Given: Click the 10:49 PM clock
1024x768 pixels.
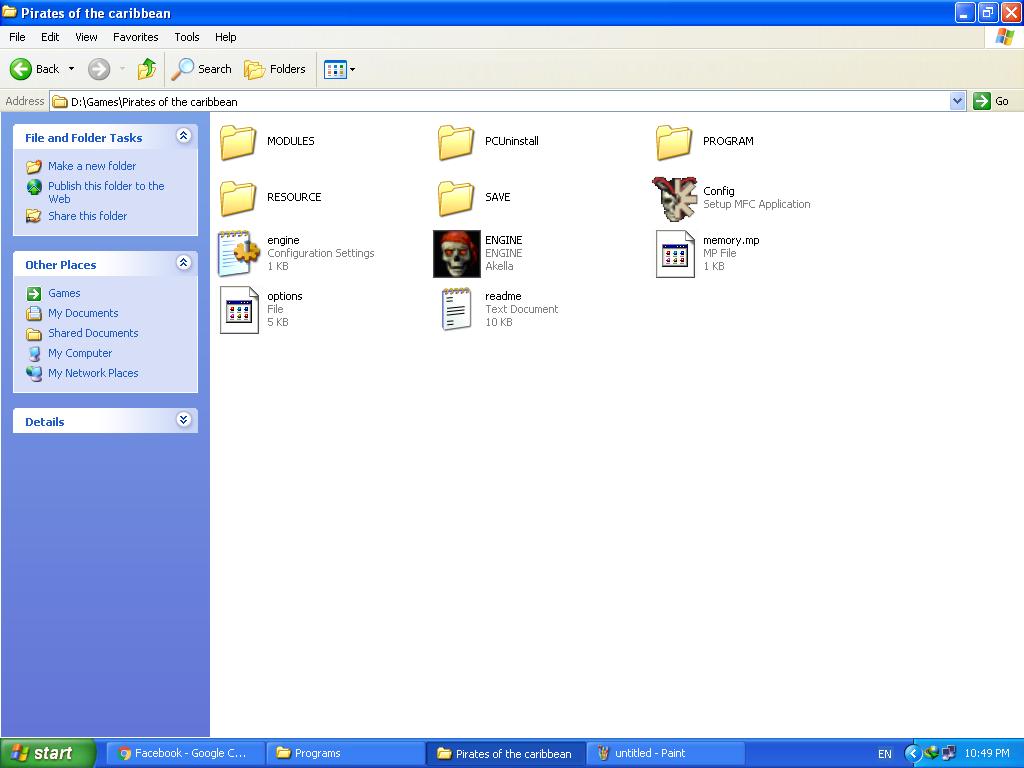Looking at the screenshot, I should 987,754.
